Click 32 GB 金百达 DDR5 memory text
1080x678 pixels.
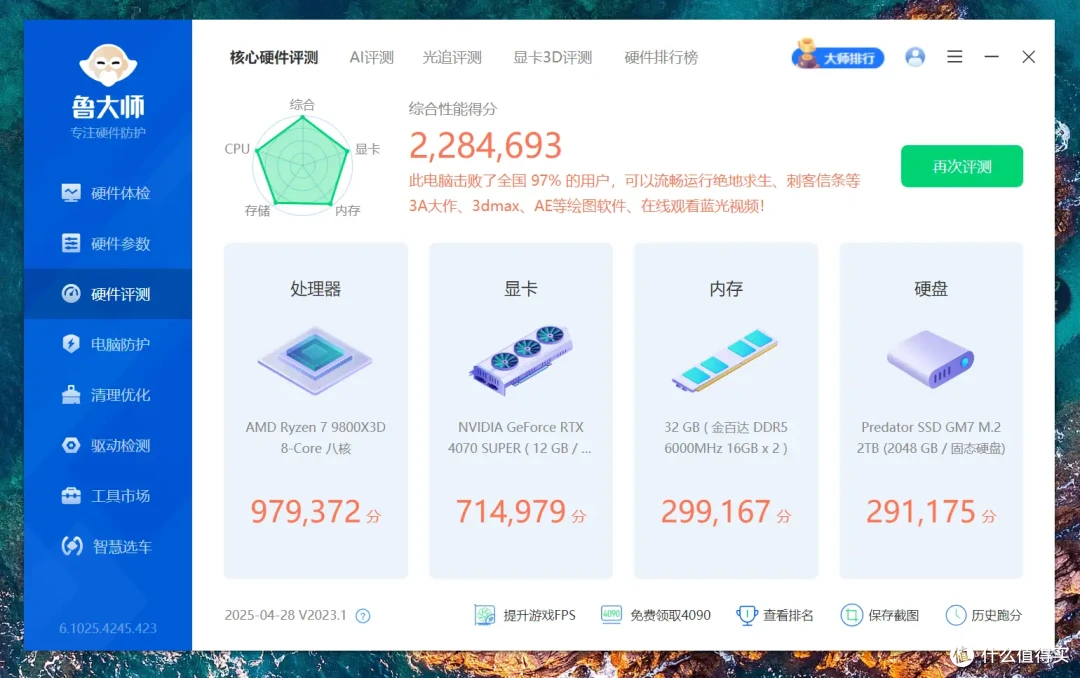click(725, 438)
